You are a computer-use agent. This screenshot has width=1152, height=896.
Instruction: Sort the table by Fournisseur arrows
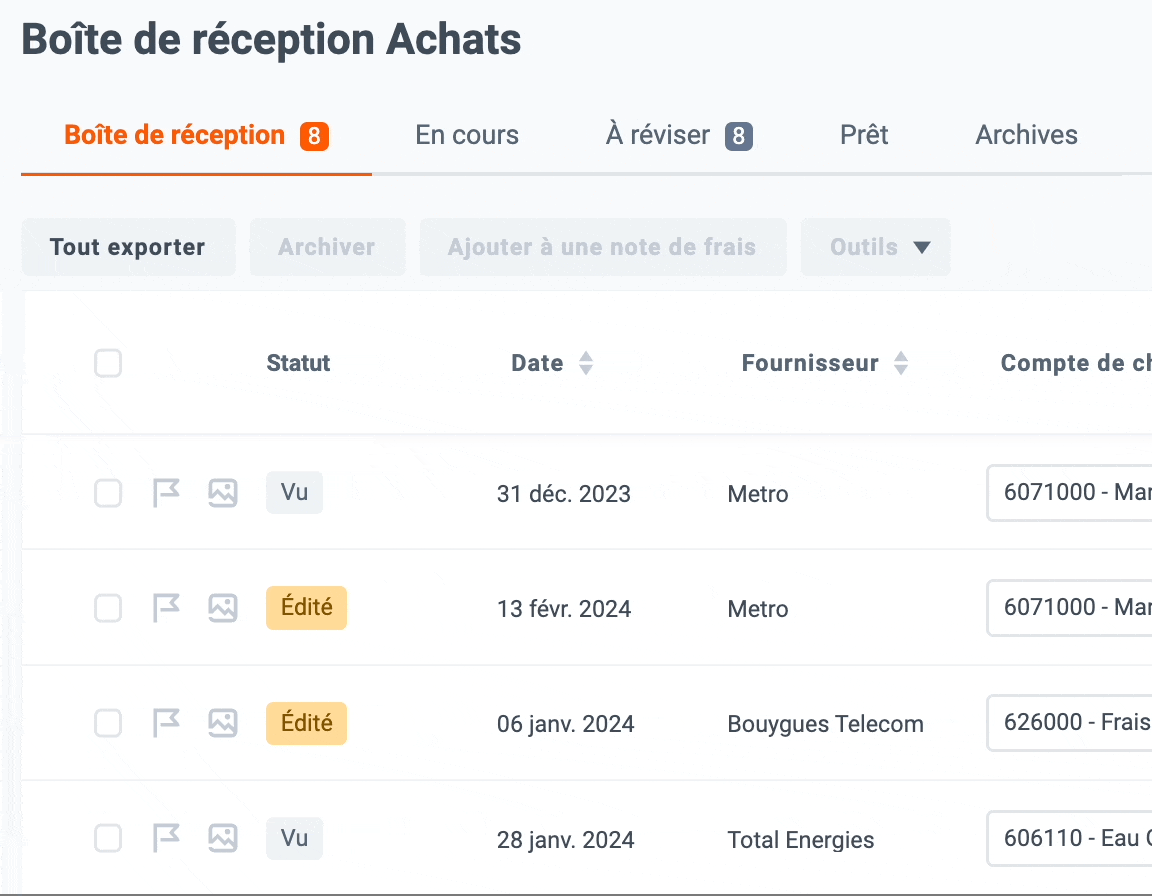(x=901, y=363)
